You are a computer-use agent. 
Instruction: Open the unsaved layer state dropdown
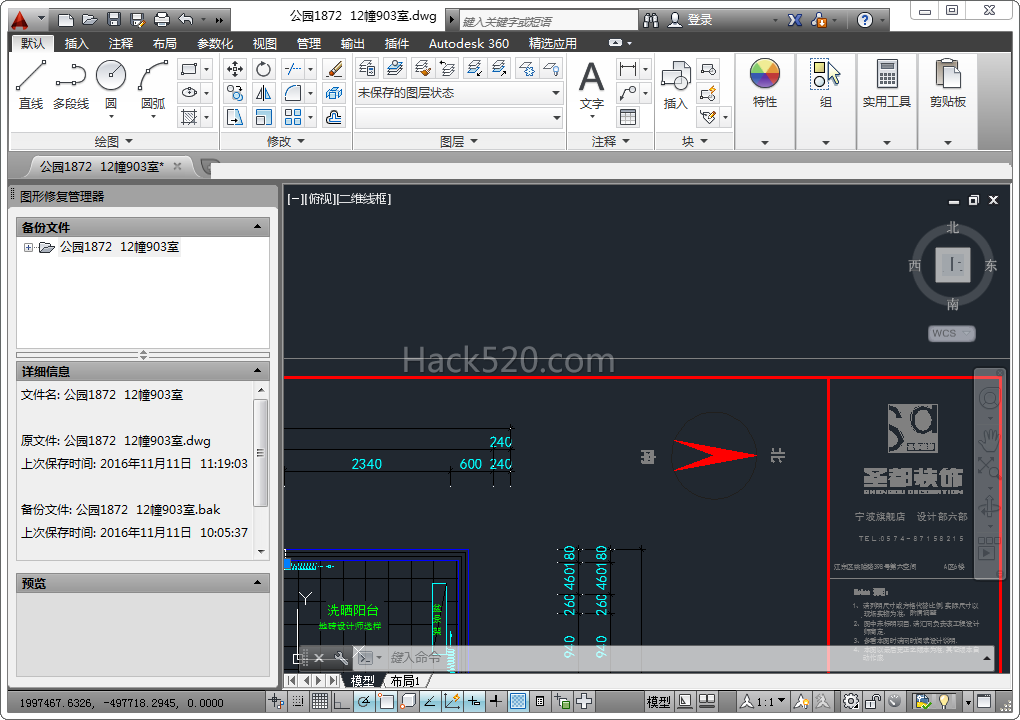[459, 93]
